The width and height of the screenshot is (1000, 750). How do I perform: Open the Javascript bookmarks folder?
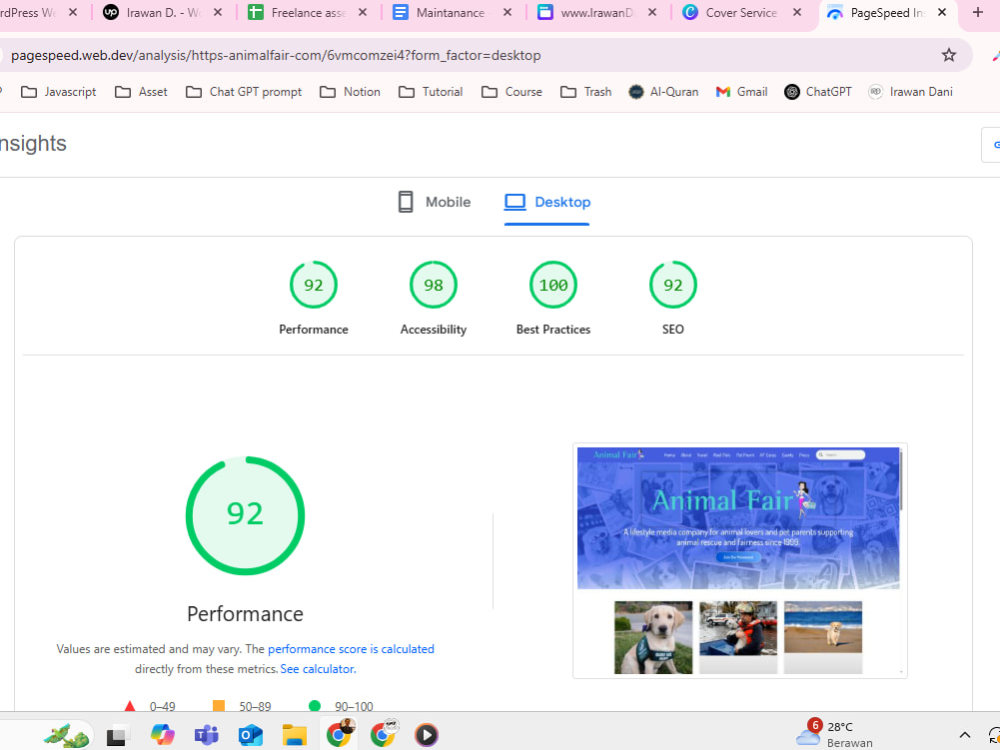tap(59, 92)
